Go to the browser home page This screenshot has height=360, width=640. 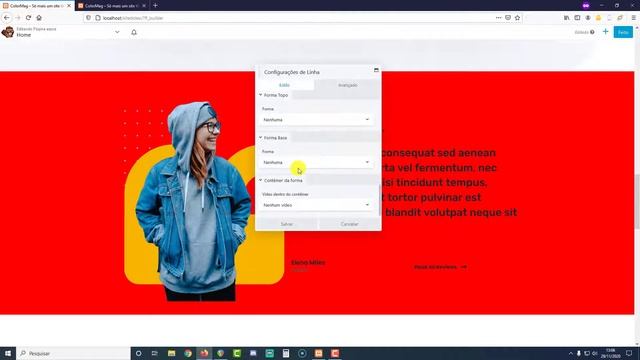tap(39, 18)
